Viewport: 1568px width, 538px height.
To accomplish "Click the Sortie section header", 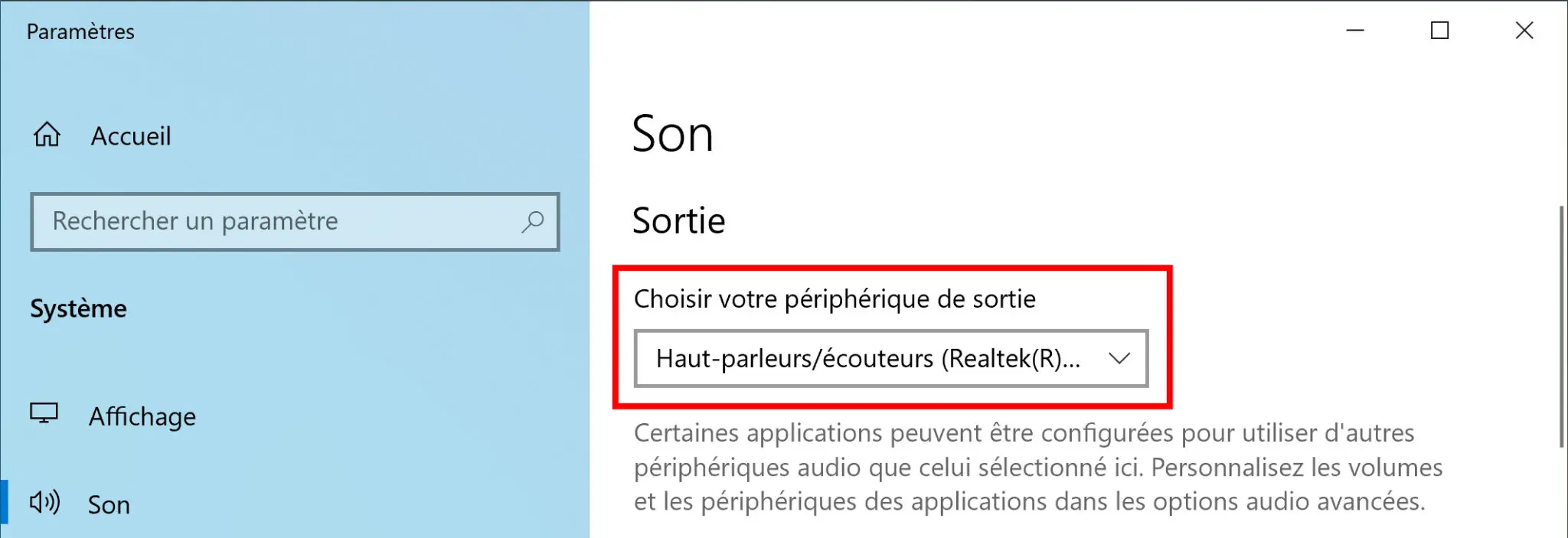I will click(678, 221).
